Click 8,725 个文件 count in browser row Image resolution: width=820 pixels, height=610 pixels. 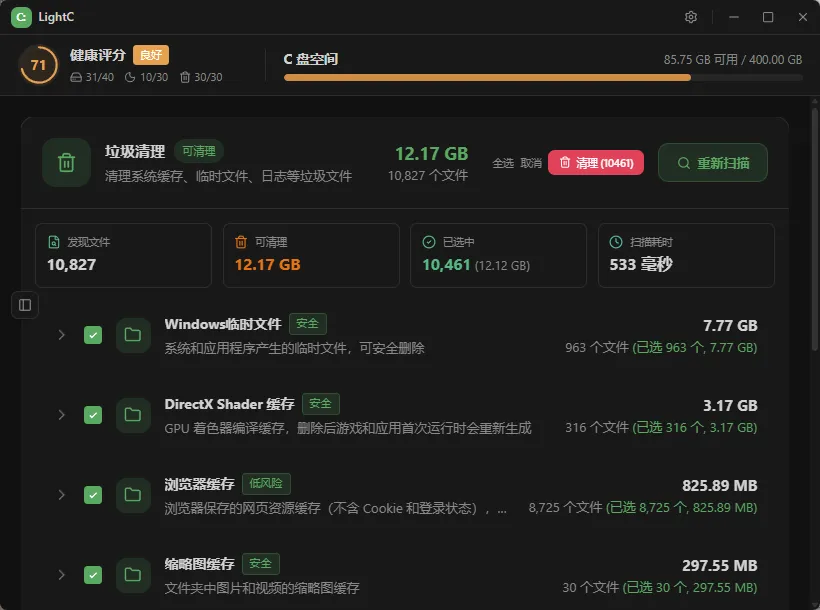click(565, 507)
